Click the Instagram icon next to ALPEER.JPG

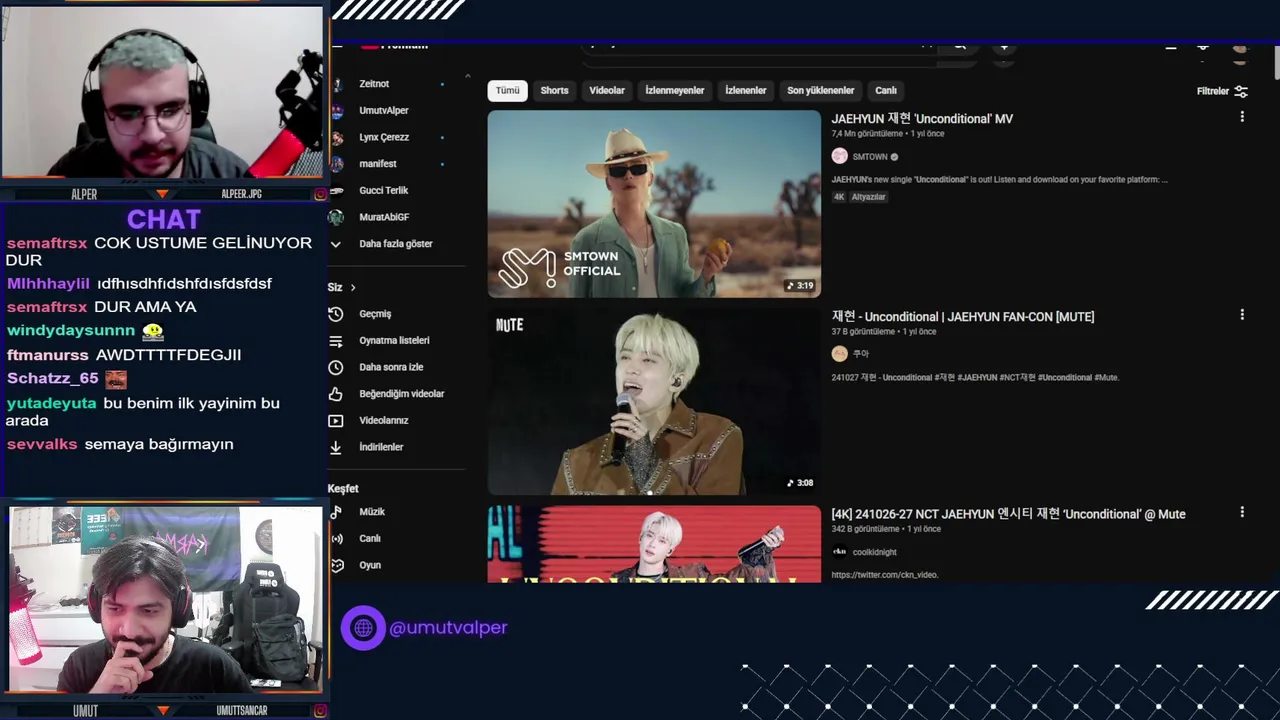pyautogui.click(x=320, y=194)
